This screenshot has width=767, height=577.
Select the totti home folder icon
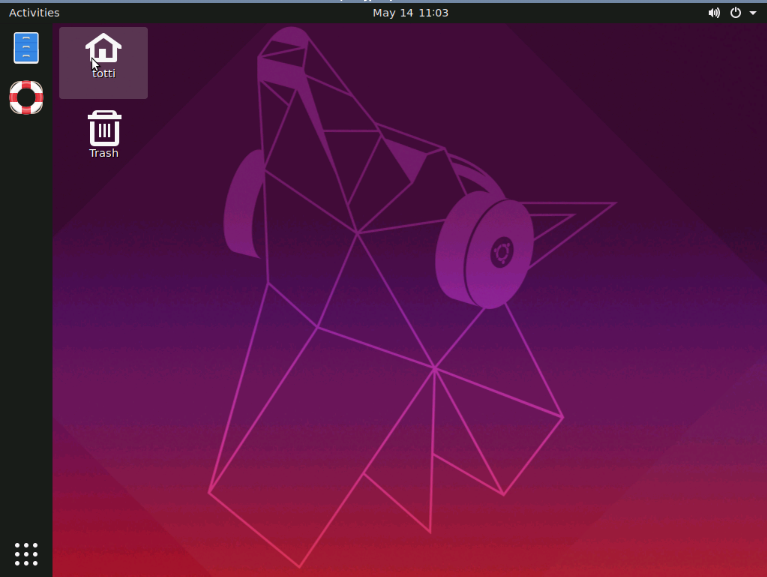click(x=103, y=48)
